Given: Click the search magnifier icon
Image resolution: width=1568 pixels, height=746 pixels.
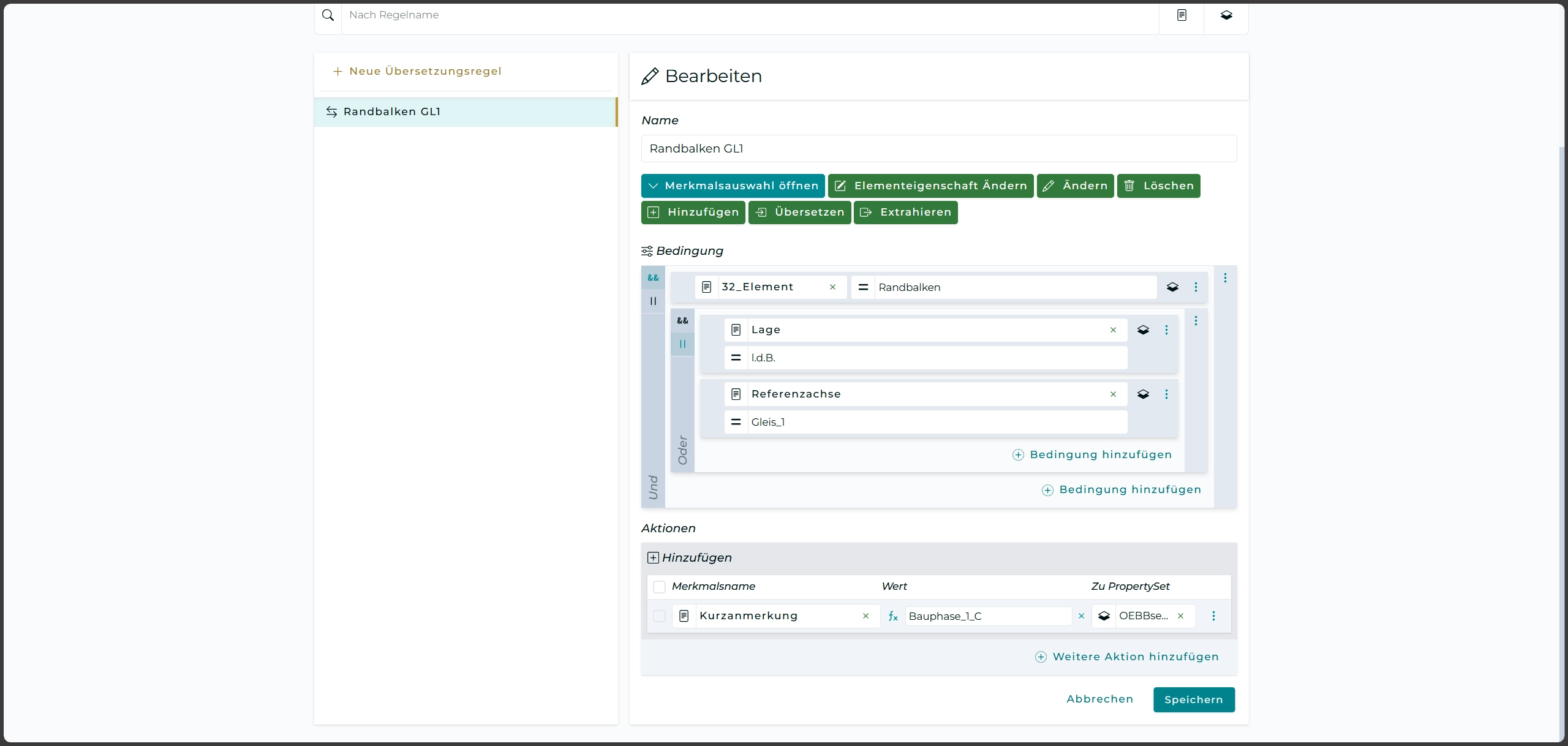Looking at the screenshot, I should tap(328, 15).
